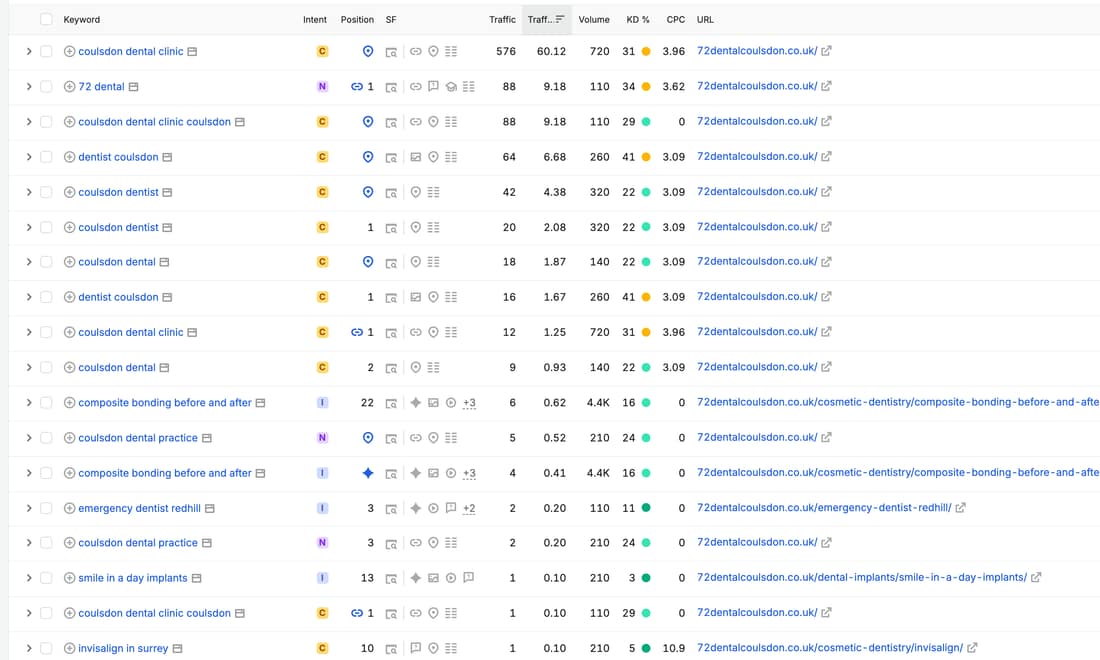Show the +2 SERP features for emergency dentist redhill
This screenshot has width=1100, height=660.
coord(469,508)
